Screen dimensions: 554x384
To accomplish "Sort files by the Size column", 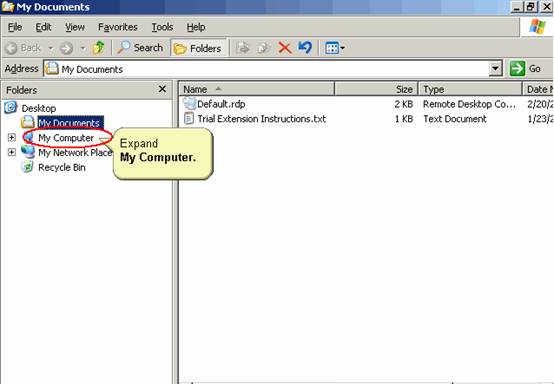I will pyautogui.click(x=376, y=89).
